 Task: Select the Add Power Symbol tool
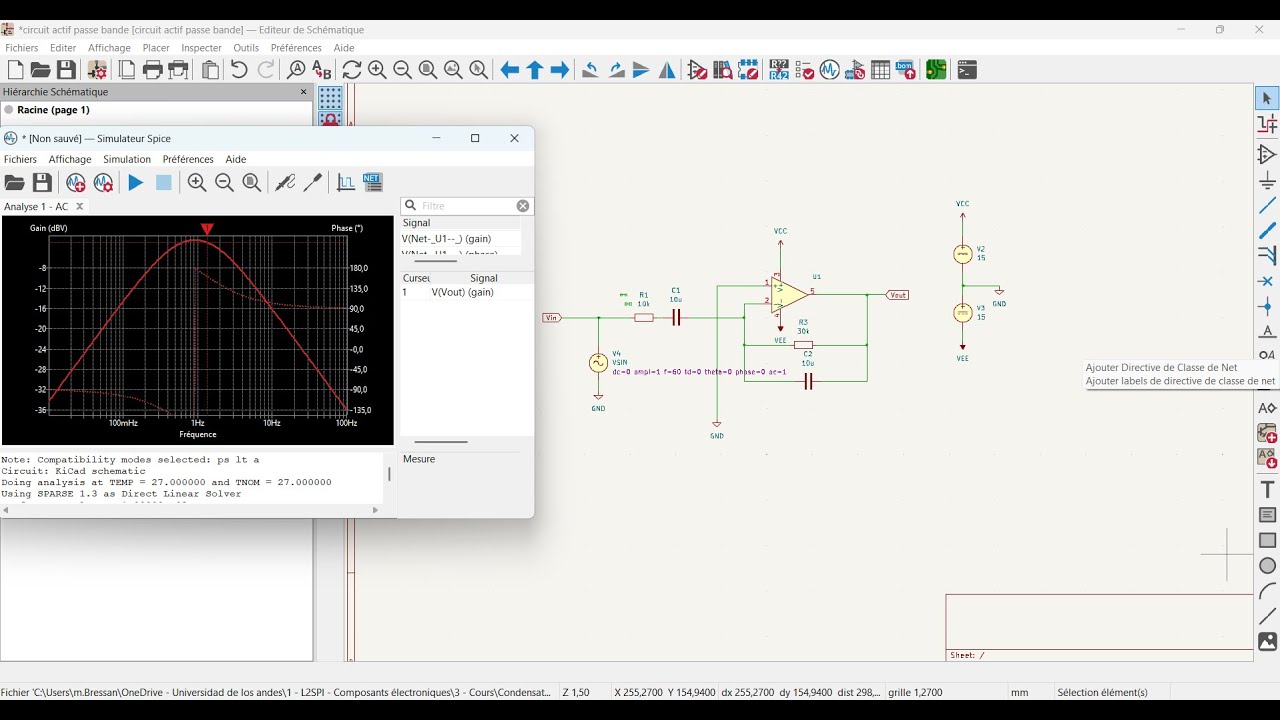tap(1267, 181)
